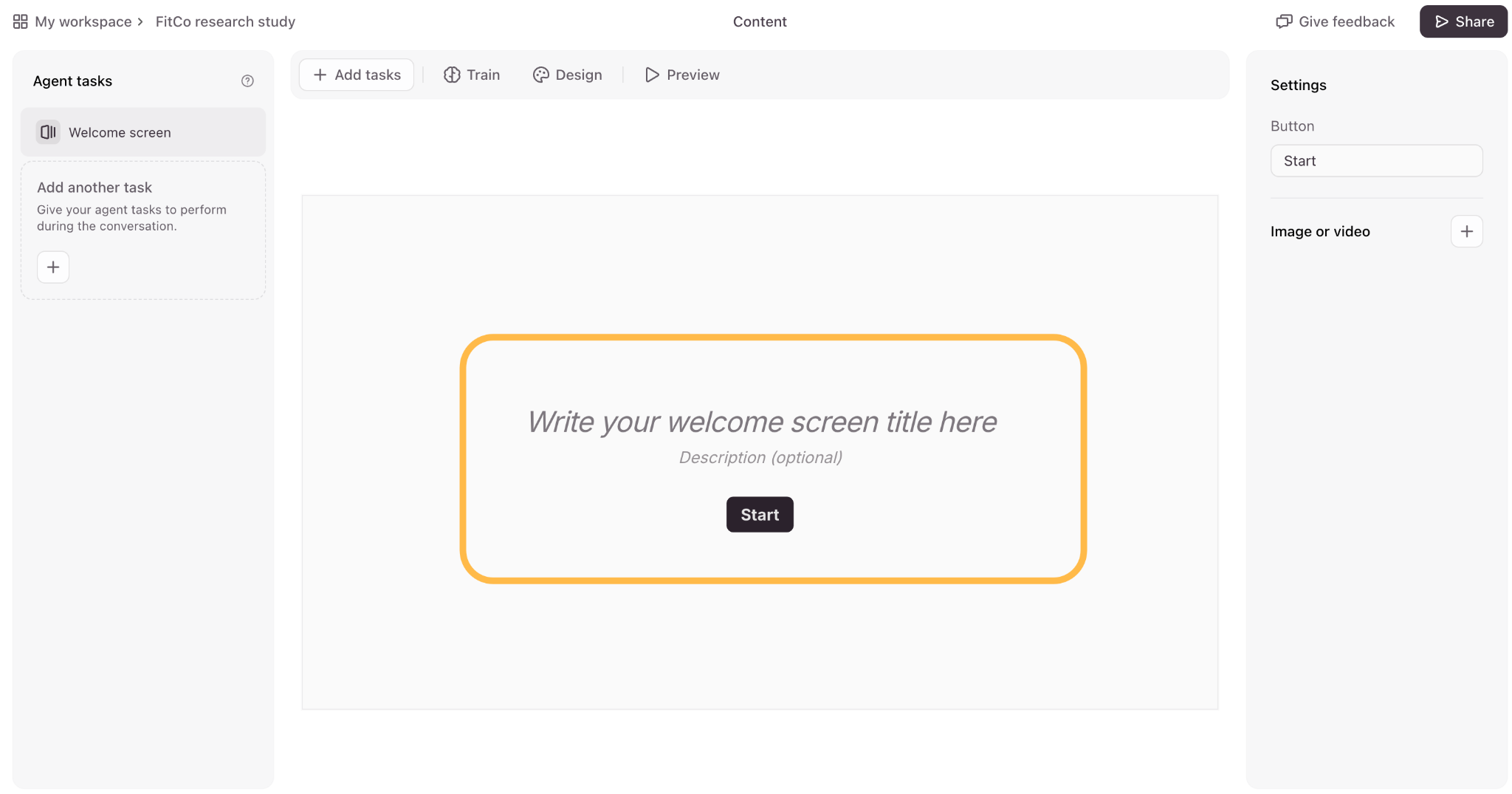The image size is (1512, 794).
Task: Click the Add another task heading
Action: tap(94, 188)
